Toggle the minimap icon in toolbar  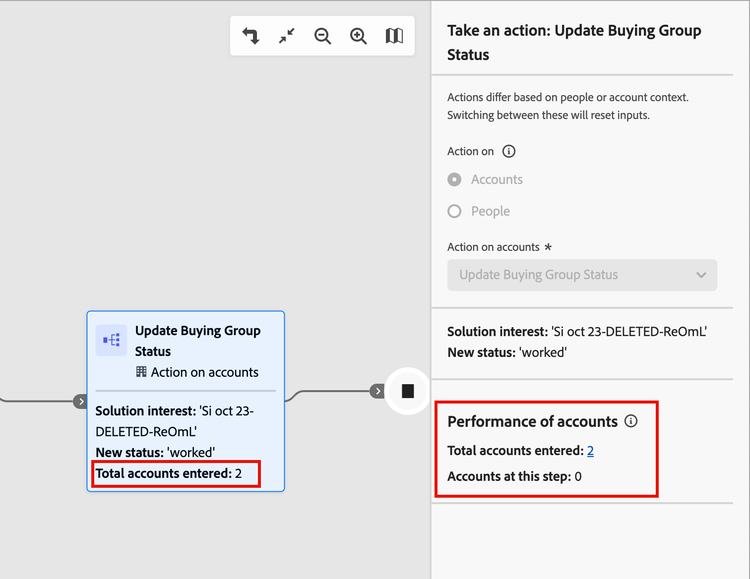click(x=394, y=36)
